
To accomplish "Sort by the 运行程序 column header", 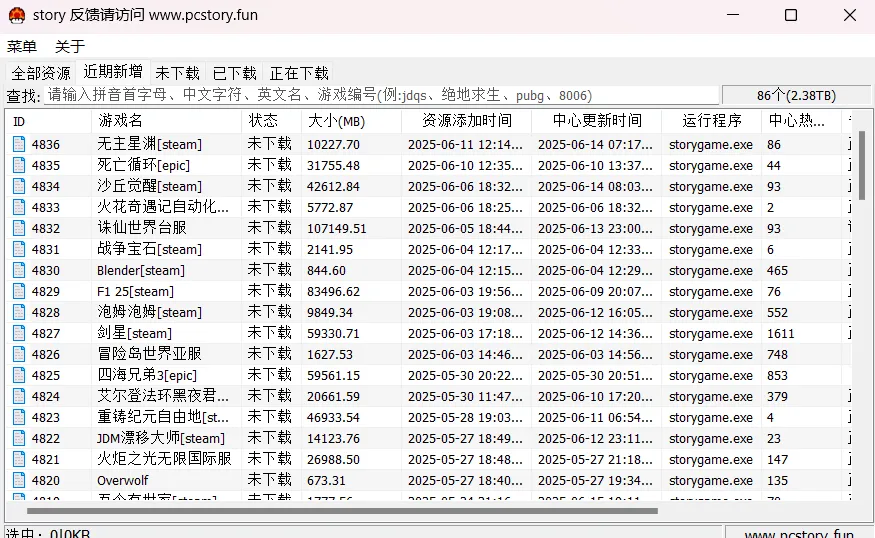I will pyautogui.click(x=711, y=121).
